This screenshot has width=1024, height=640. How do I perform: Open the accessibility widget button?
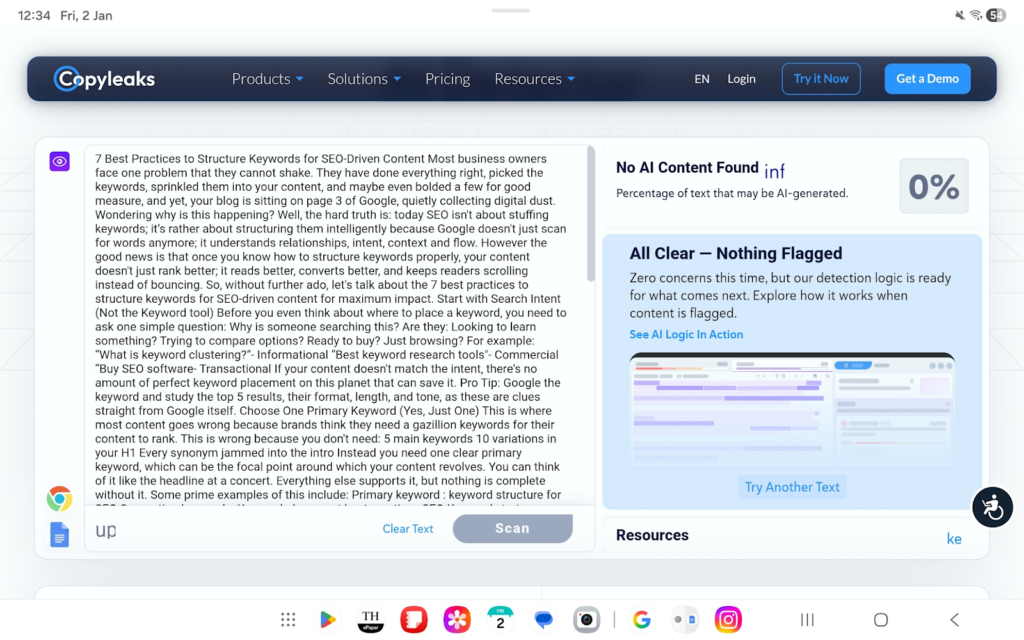click(x=992, y=508)
